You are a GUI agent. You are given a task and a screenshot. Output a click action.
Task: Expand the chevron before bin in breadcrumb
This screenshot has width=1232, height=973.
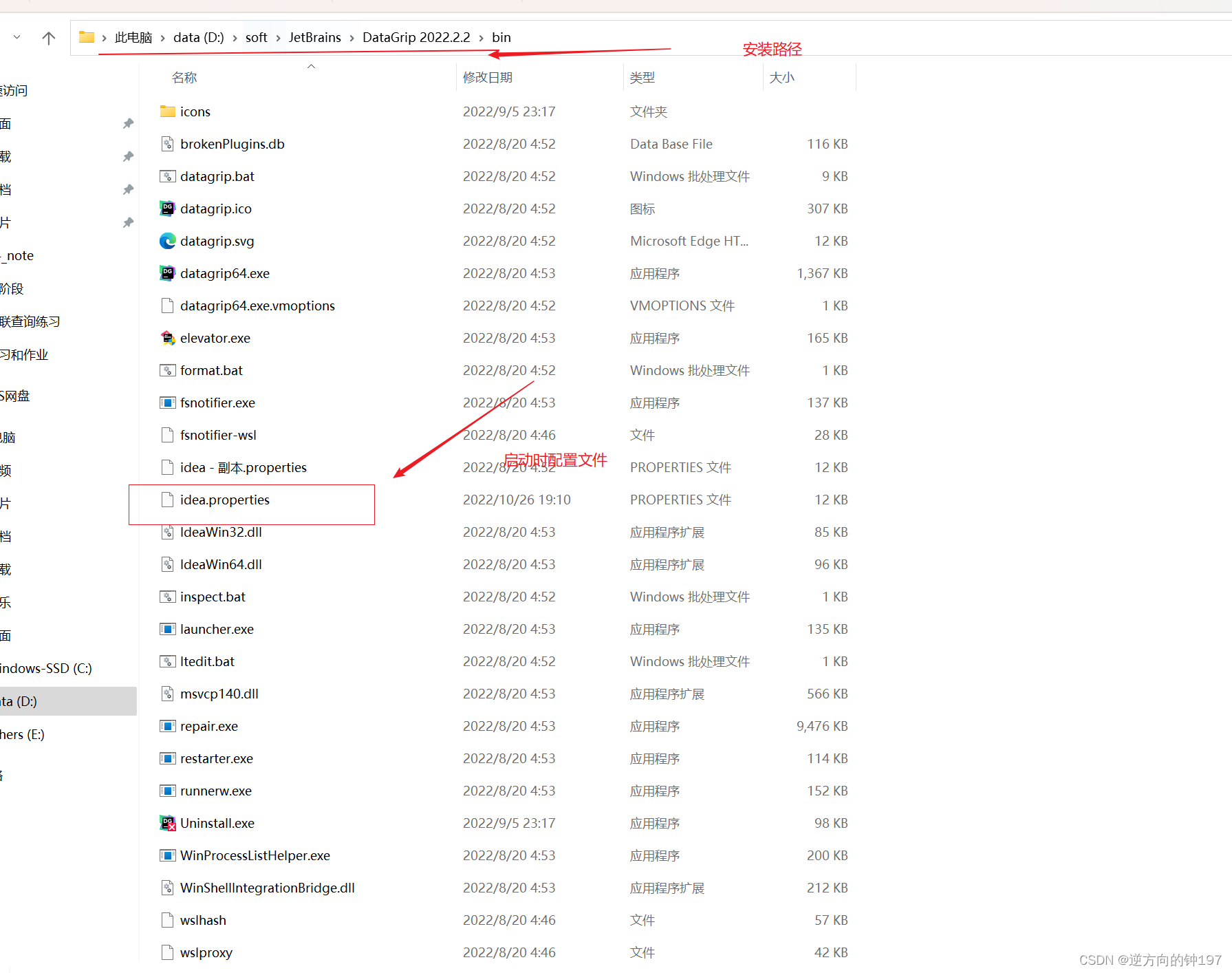pyautogui.click(x=481, y=38)
